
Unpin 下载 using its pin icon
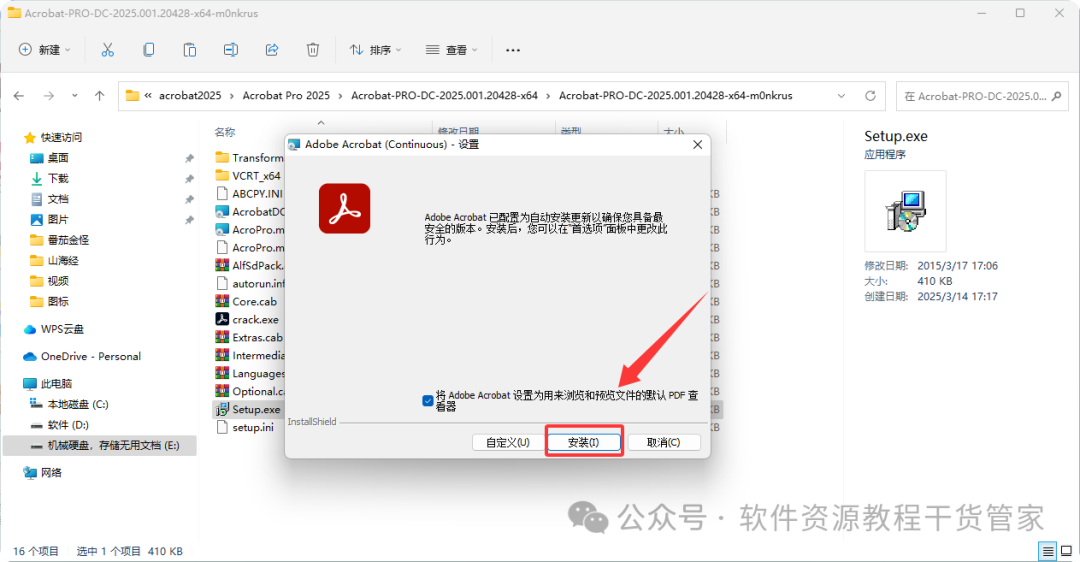coord(189,179)
